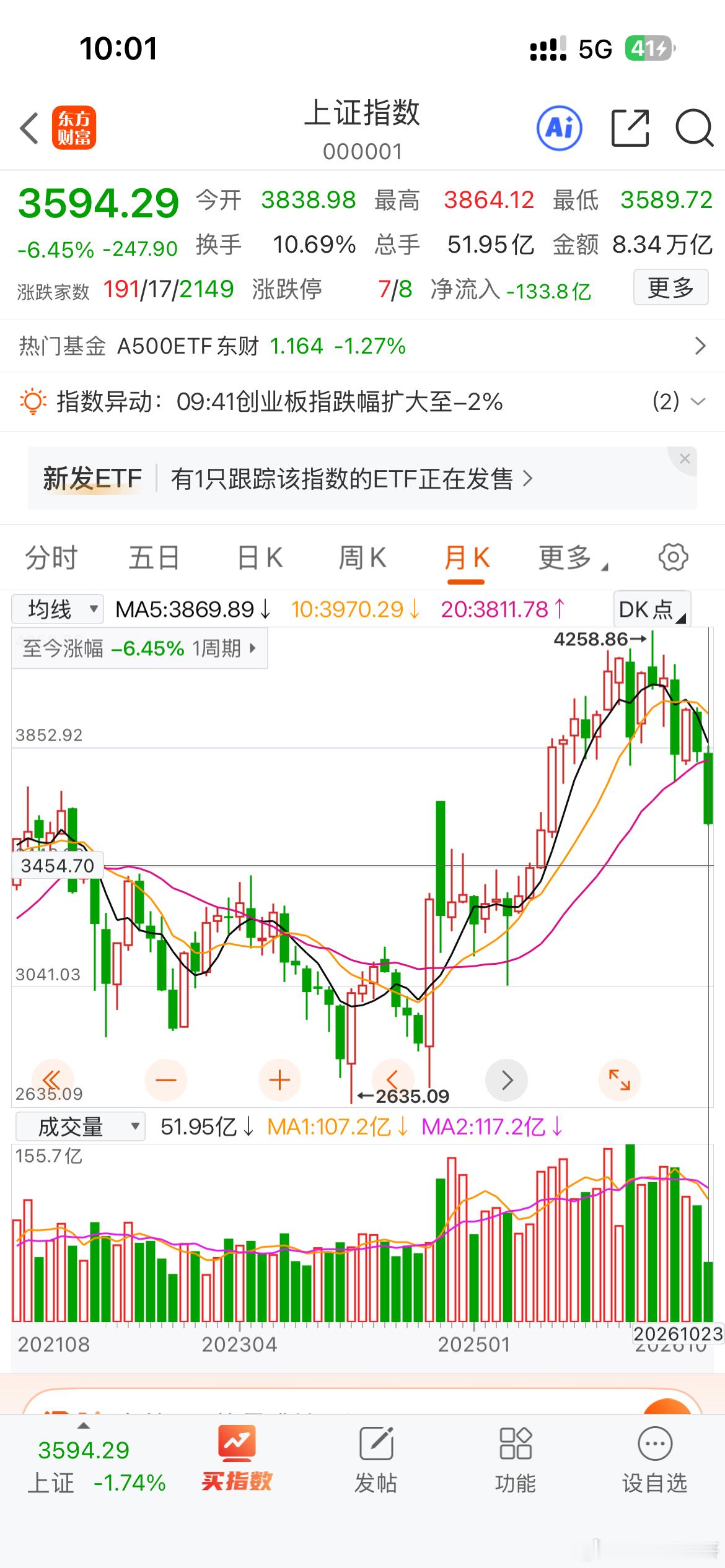Open the ETF正在发售 link
The image size is (725, 1568).
point(351,479)
